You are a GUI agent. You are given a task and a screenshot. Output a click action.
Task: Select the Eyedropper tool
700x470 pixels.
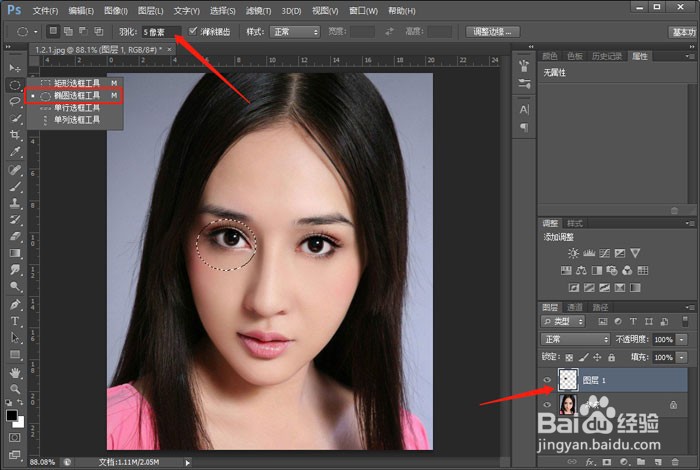pyautogui.click(x=15, y=152)
